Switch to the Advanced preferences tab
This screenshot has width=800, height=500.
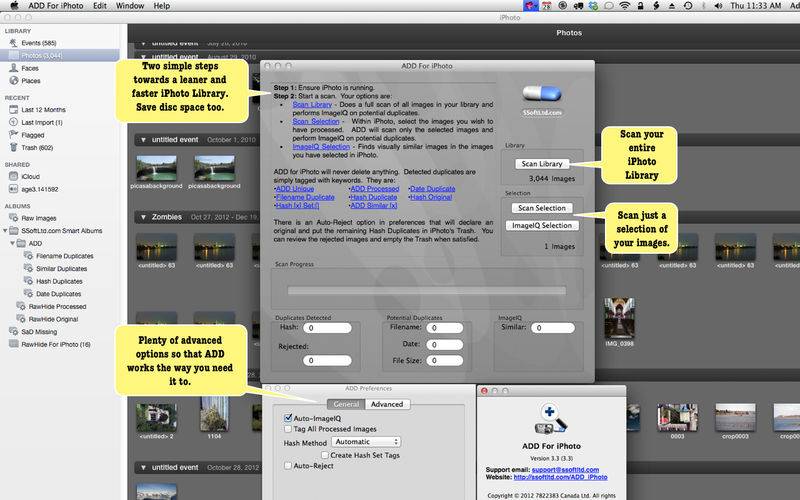pyautogui.click(x=387, y=404)
